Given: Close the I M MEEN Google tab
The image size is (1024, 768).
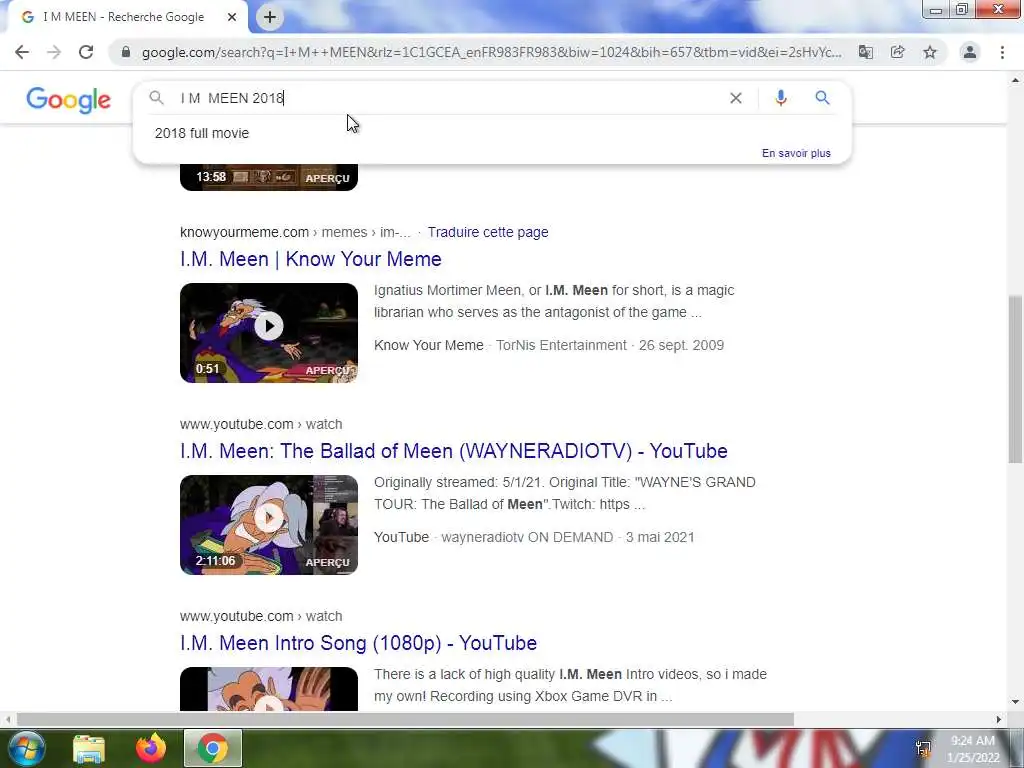Looking at the screenshot, I should 232,17.
